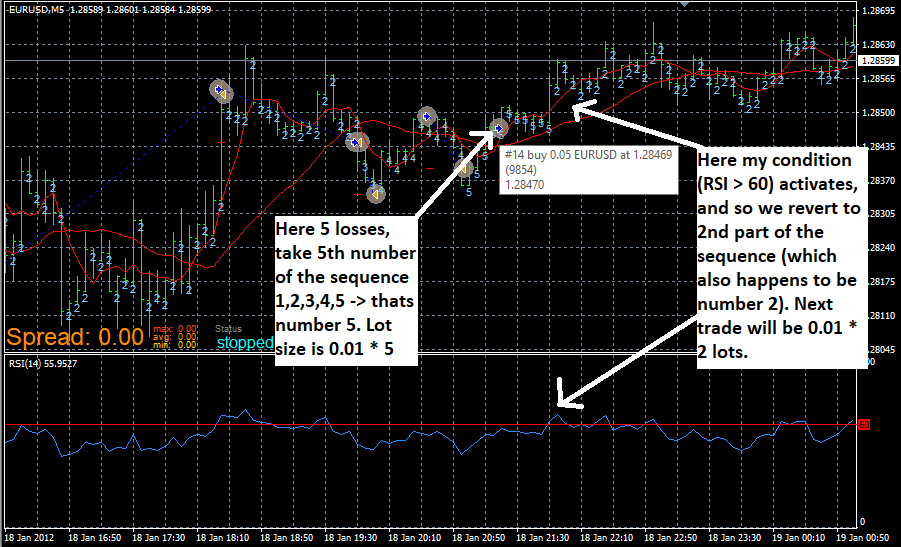This screenshot has width=901, height=547.
Task: Click price axis label '1.28695'
Action: [880, 10]
